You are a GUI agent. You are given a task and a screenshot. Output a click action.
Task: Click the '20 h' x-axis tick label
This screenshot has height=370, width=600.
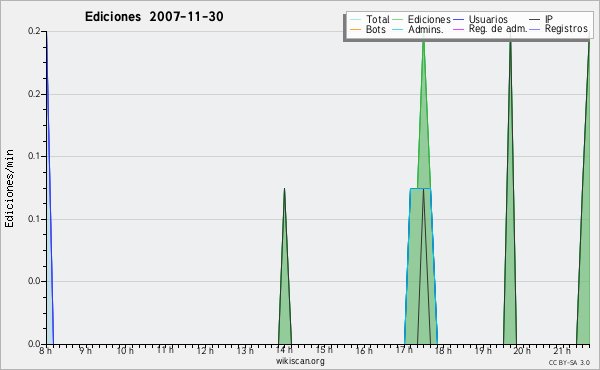pyautogui.click(x=522, y=350)
